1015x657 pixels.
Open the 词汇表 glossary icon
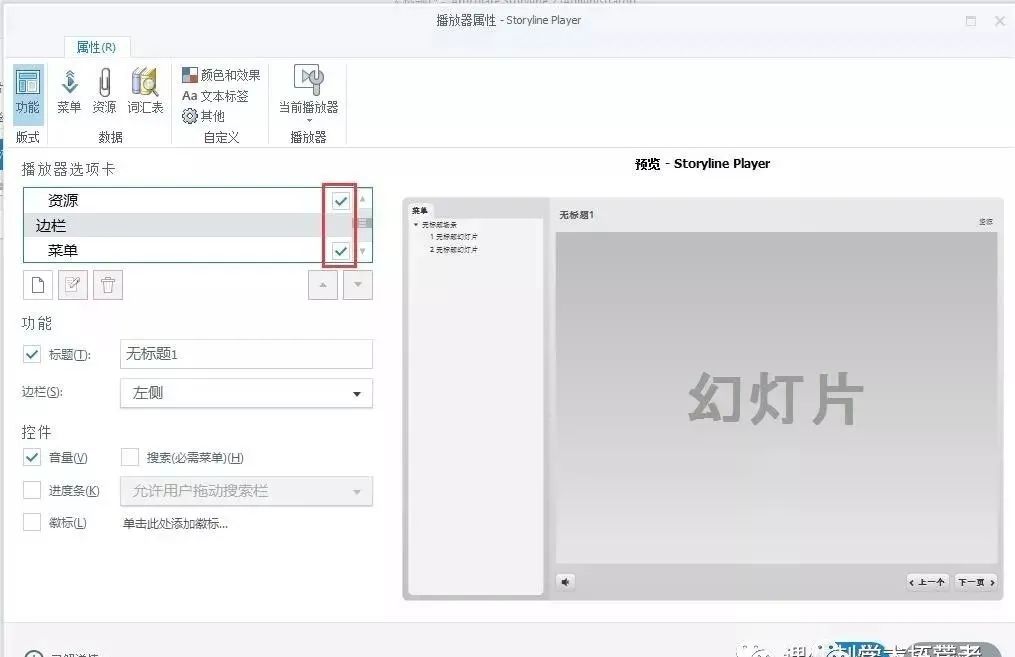(145, 93)
